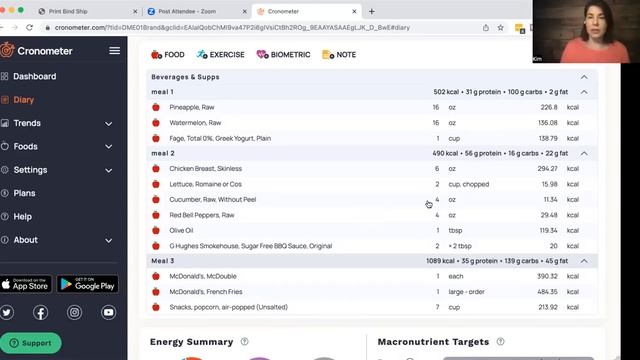Add a FOOD entry
Viewport: 640px width, 360px height.
point(167,55)
